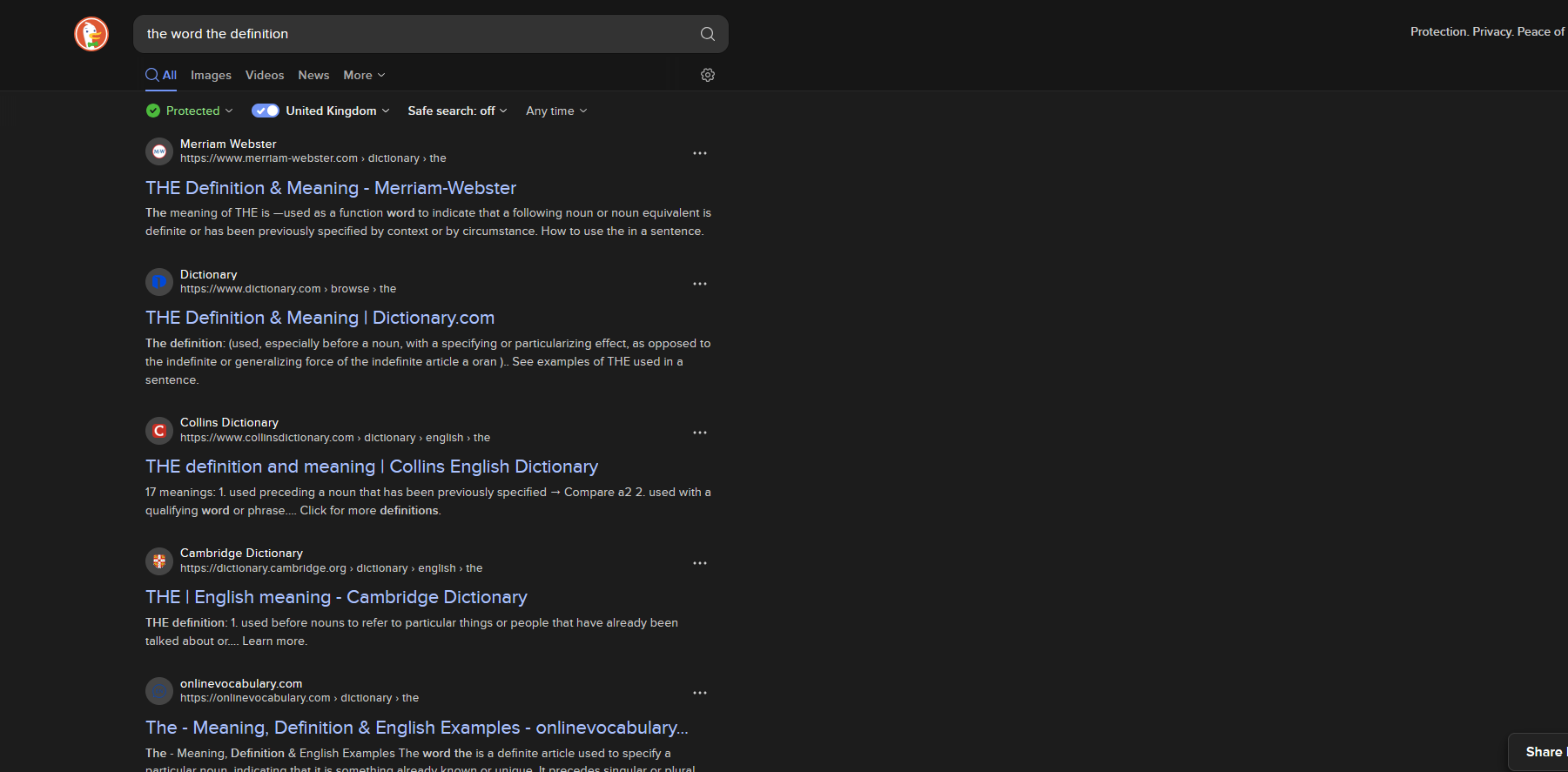The width and height of the screenshot is (1568, 772).
Task: Open Merriam Webster result options menu
Action: coord(700,153)
